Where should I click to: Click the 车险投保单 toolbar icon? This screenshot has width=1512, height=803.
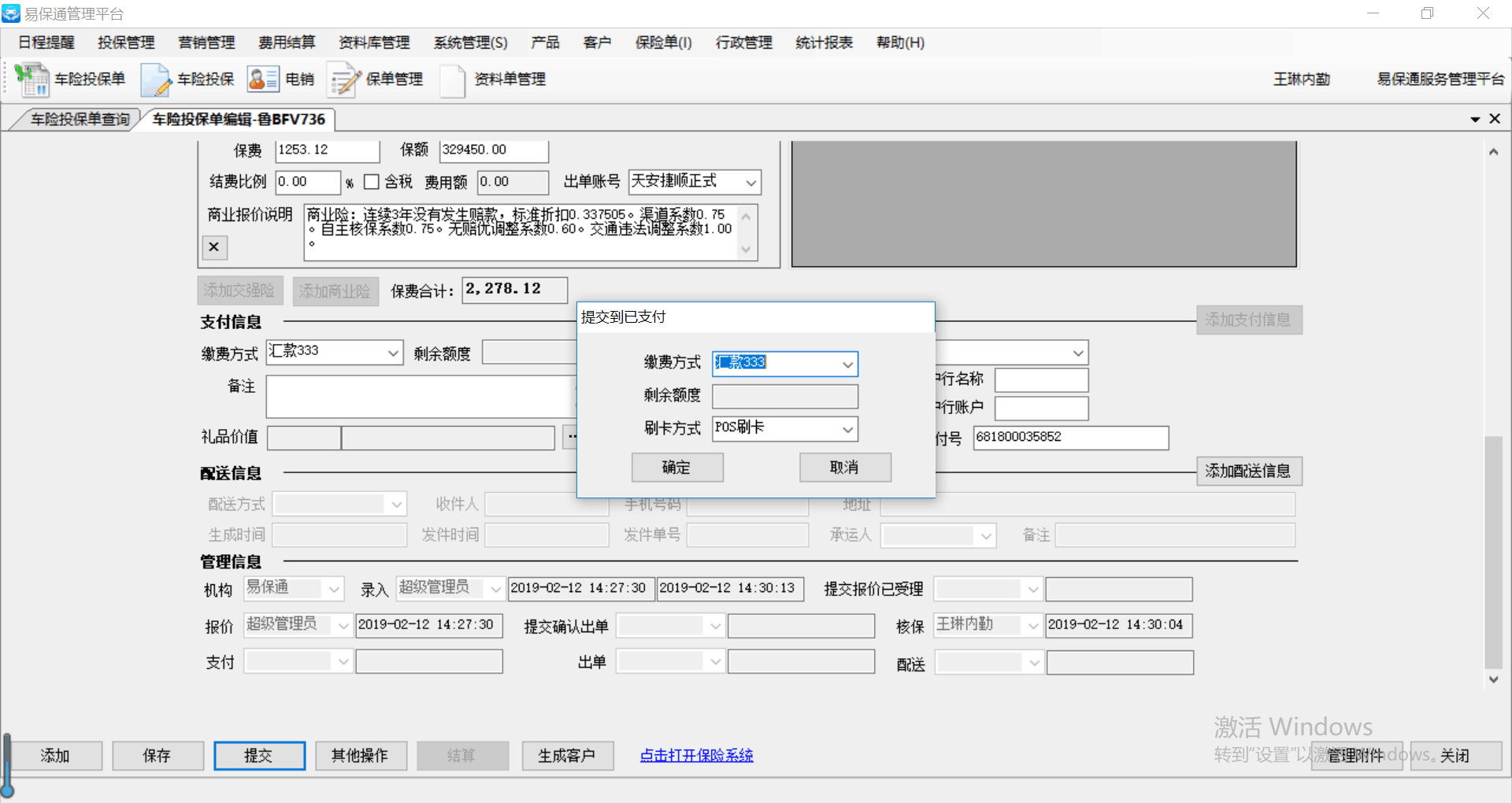pos(32,80)
